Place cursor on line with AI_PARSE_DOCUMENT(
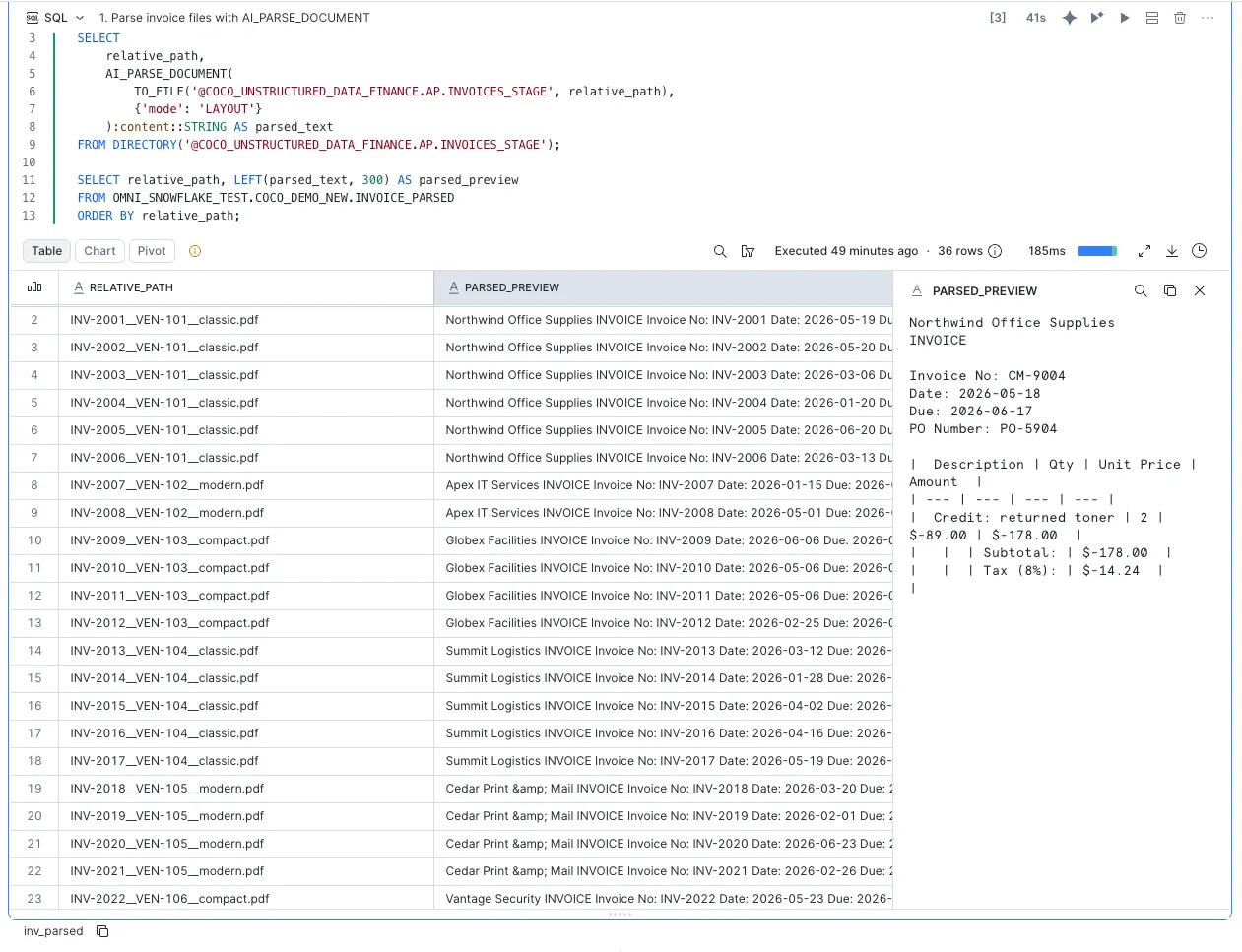 tap(169, 74)
